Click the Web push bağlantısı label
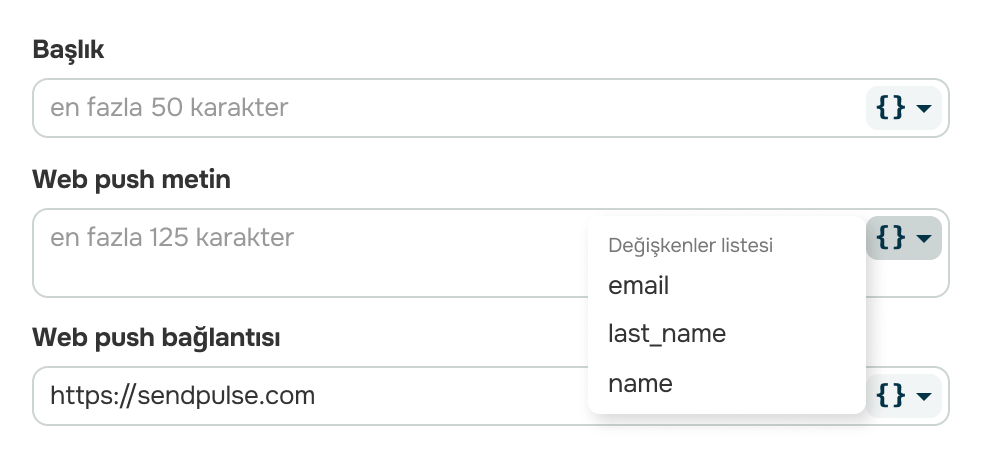The width and height of the screenshot is (982, 458). (156, 338)
